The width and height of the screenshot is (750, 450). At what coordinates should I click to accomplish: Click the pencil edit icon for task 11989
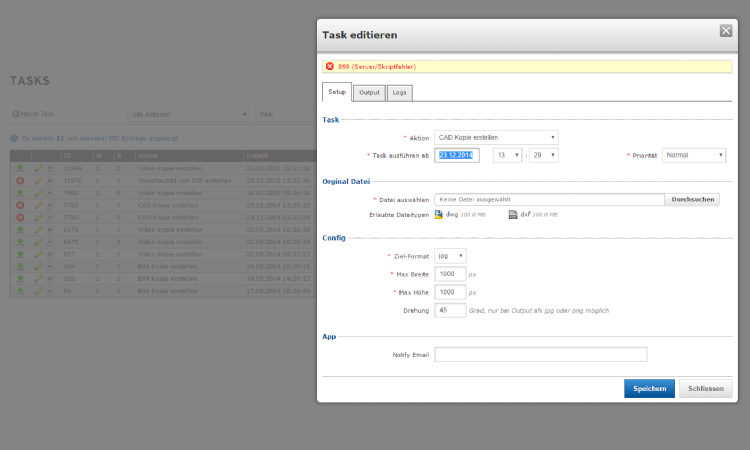(37, 168)
